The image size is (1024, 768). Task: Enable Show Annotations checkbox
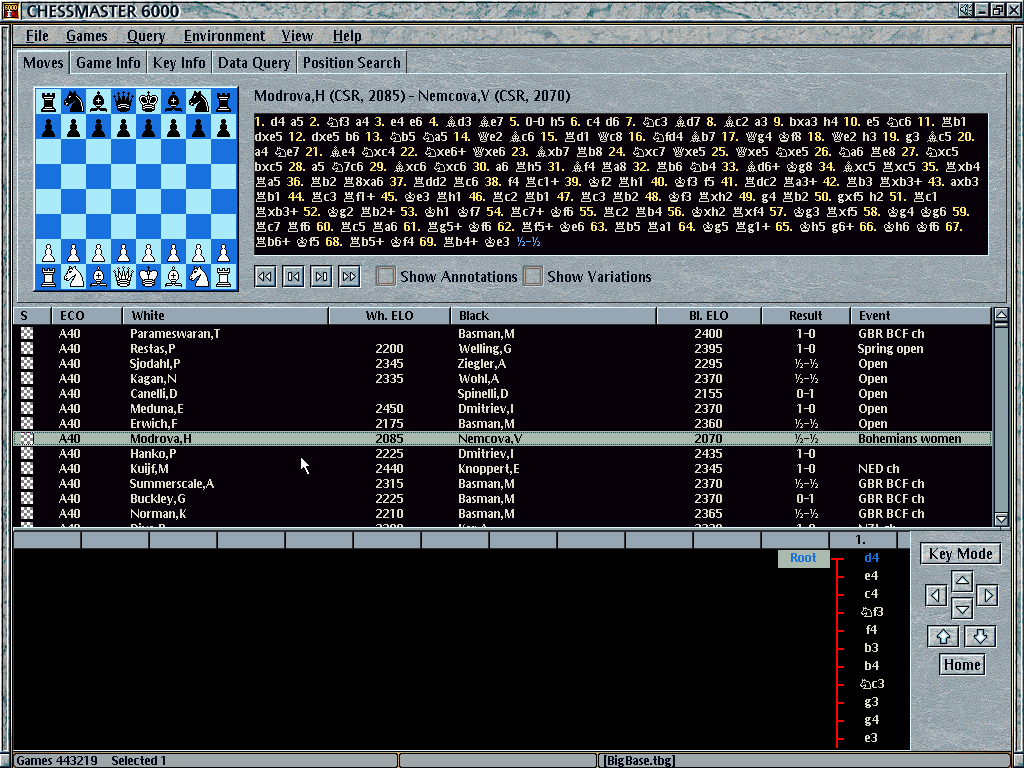(x=385, y=276)
